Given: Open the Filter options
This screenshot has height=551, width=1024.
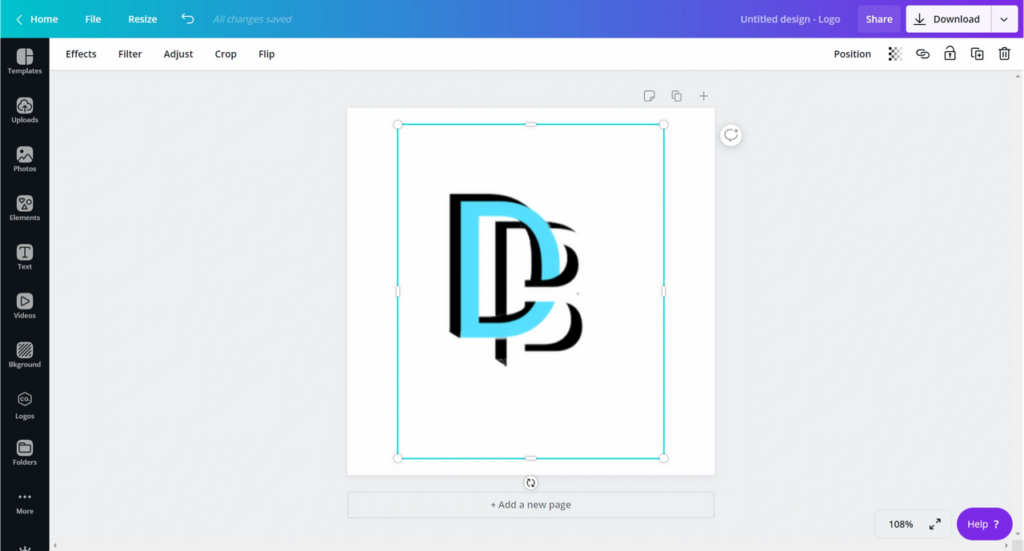Looking at the screenshot, I should [x=130, y=54].
